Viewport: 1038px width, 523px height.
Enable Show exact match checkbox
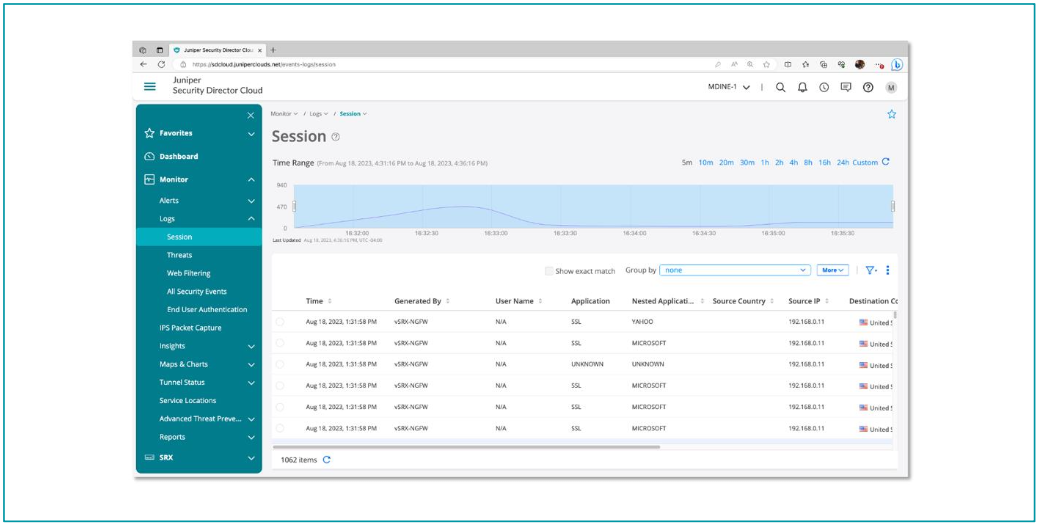[x=549, y=270]
